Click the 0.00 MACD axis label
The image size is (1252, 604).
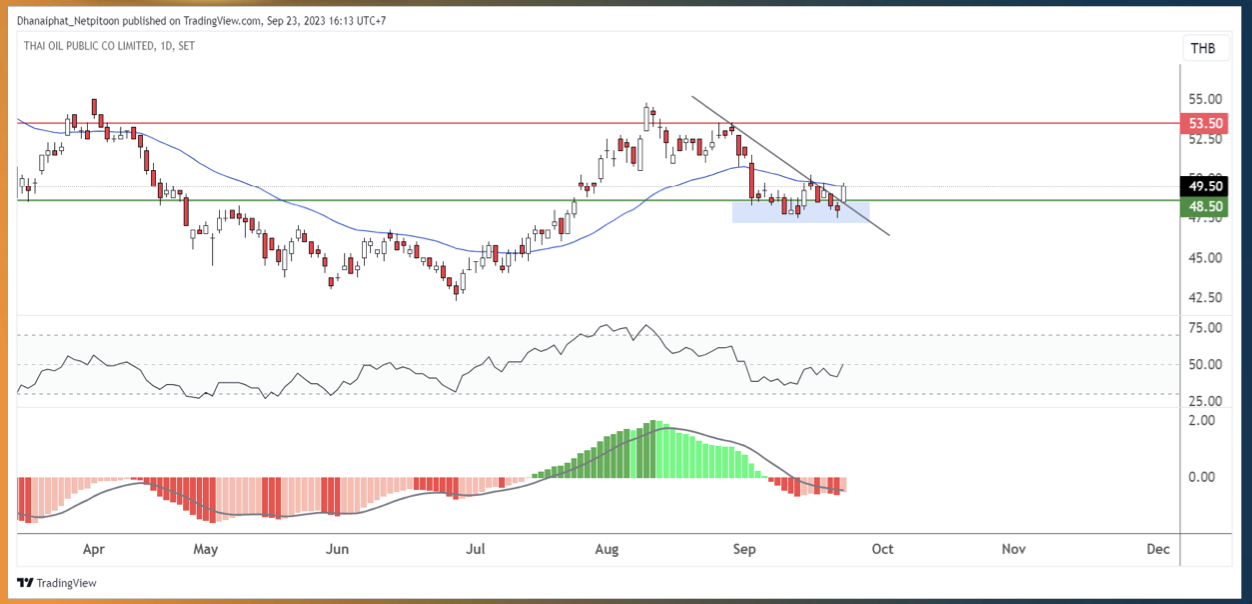pyautogui.click(x=1201, y=476)
